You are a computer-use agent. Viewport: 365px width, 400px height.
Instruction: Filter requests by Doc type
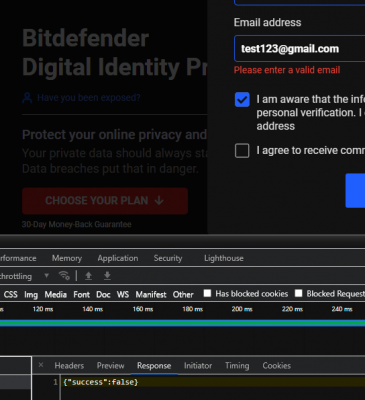coord(103,295)
